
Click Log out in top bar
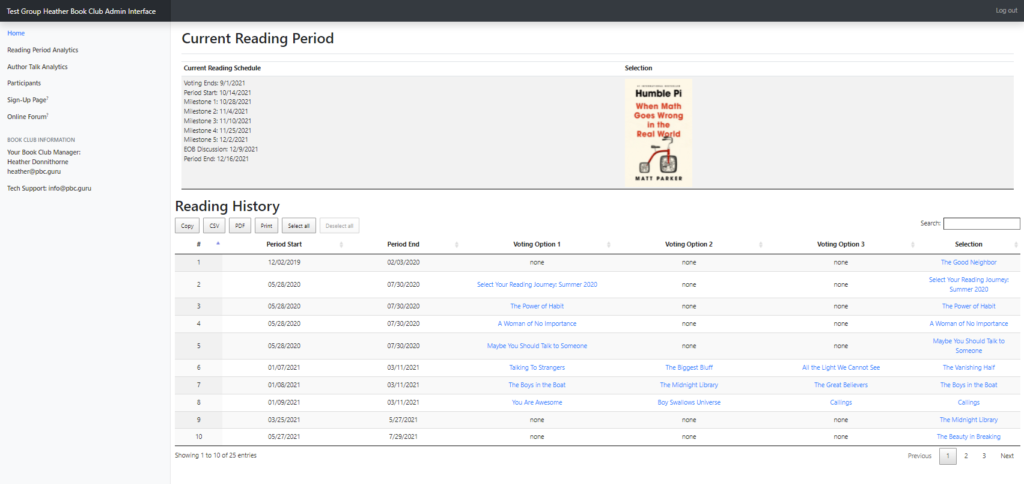pyautogui.click(x=1005, y=10)
